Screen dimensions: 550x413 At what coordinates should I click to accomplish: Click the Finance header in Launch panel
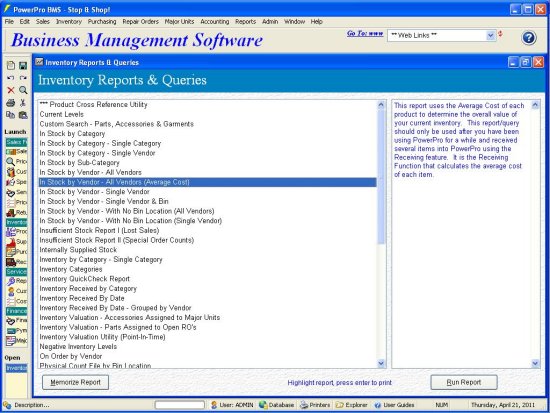16,311
